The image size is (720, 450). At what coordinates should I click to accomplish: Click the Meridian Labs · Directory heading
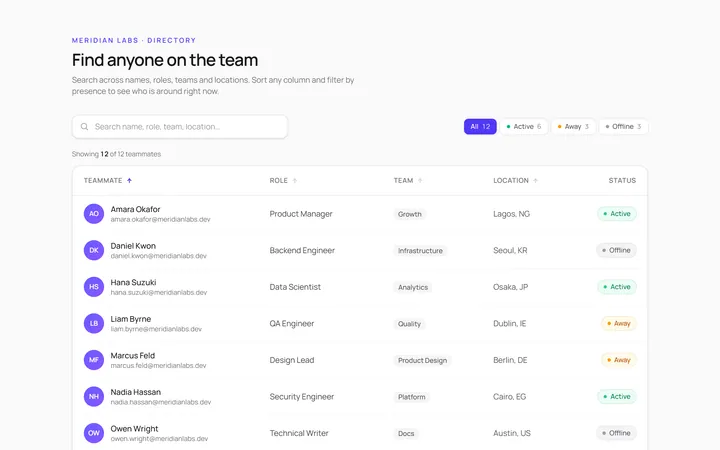(134, 40)
